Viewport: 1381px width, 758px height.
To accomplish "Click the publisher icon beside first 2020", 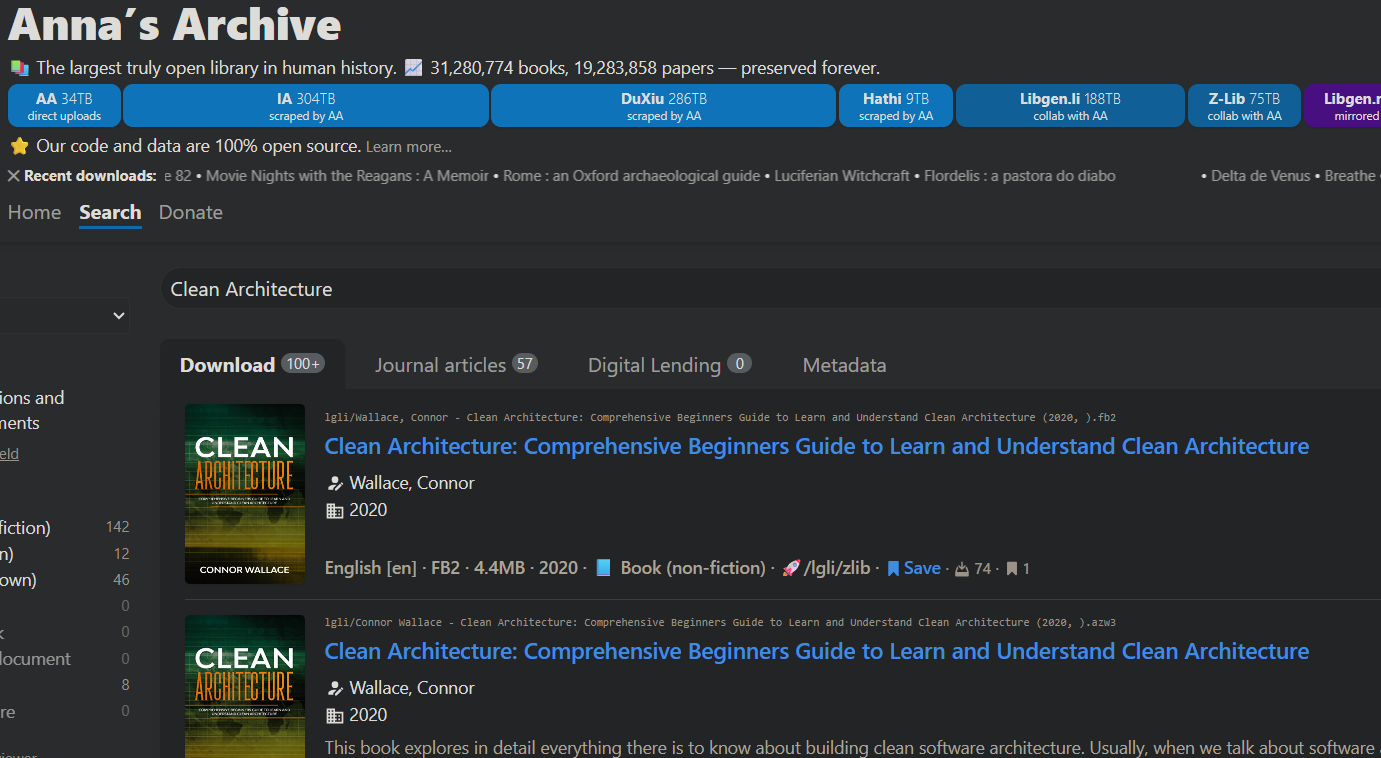I will (x=335, y=510).
